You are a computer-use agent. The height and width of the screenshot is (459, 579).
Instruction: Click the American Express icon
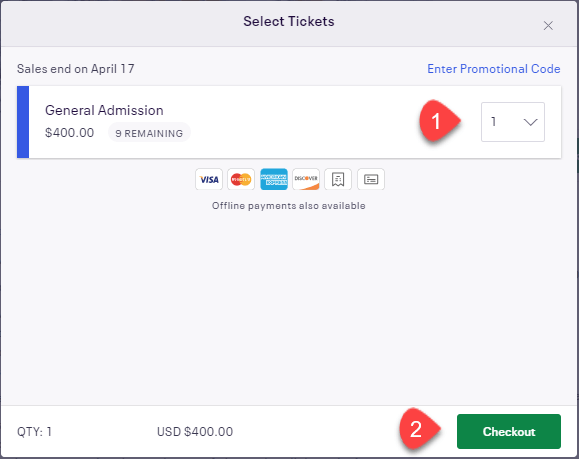(274, 179)
